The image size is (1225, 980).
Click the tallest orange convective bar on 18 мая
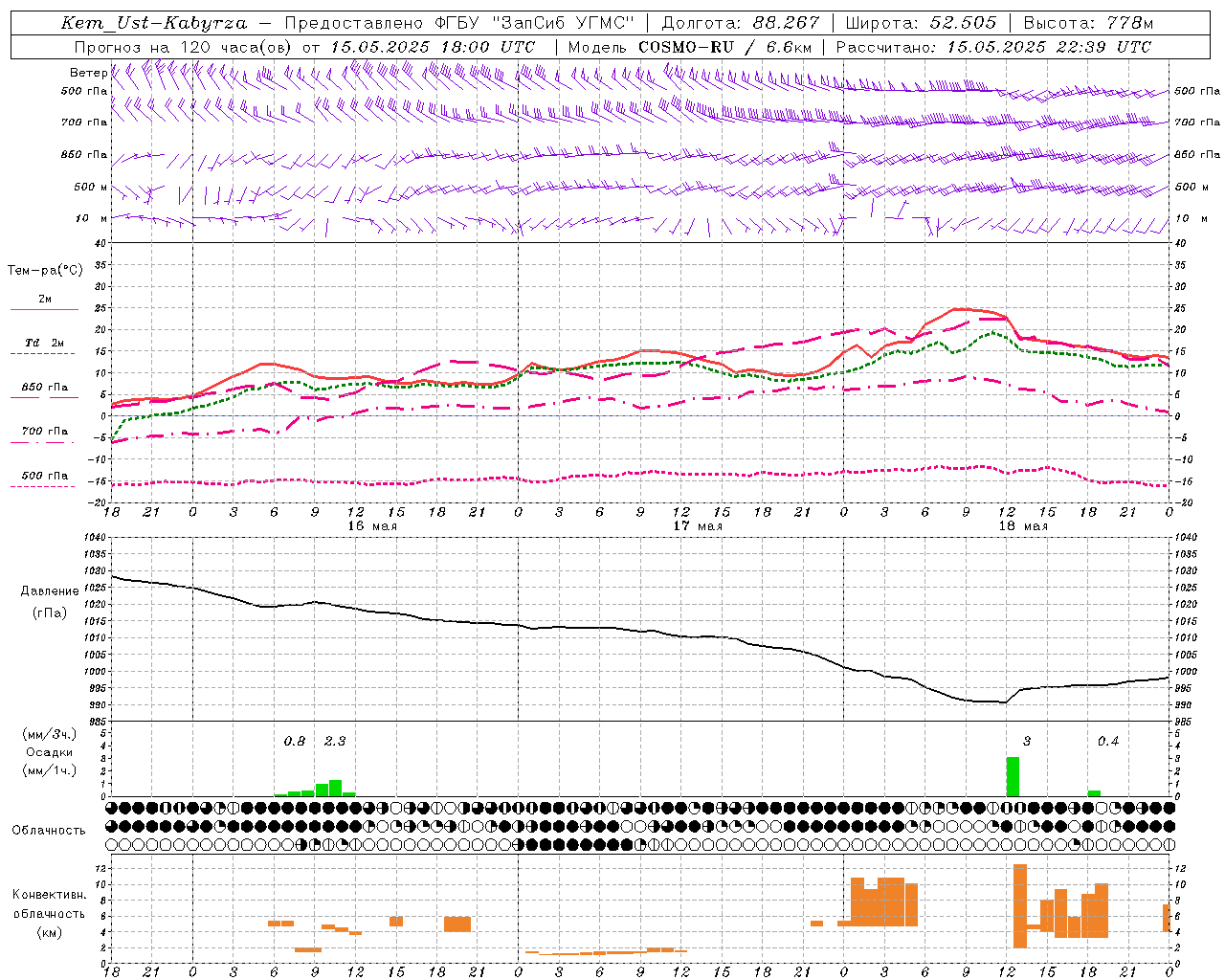1019,906
